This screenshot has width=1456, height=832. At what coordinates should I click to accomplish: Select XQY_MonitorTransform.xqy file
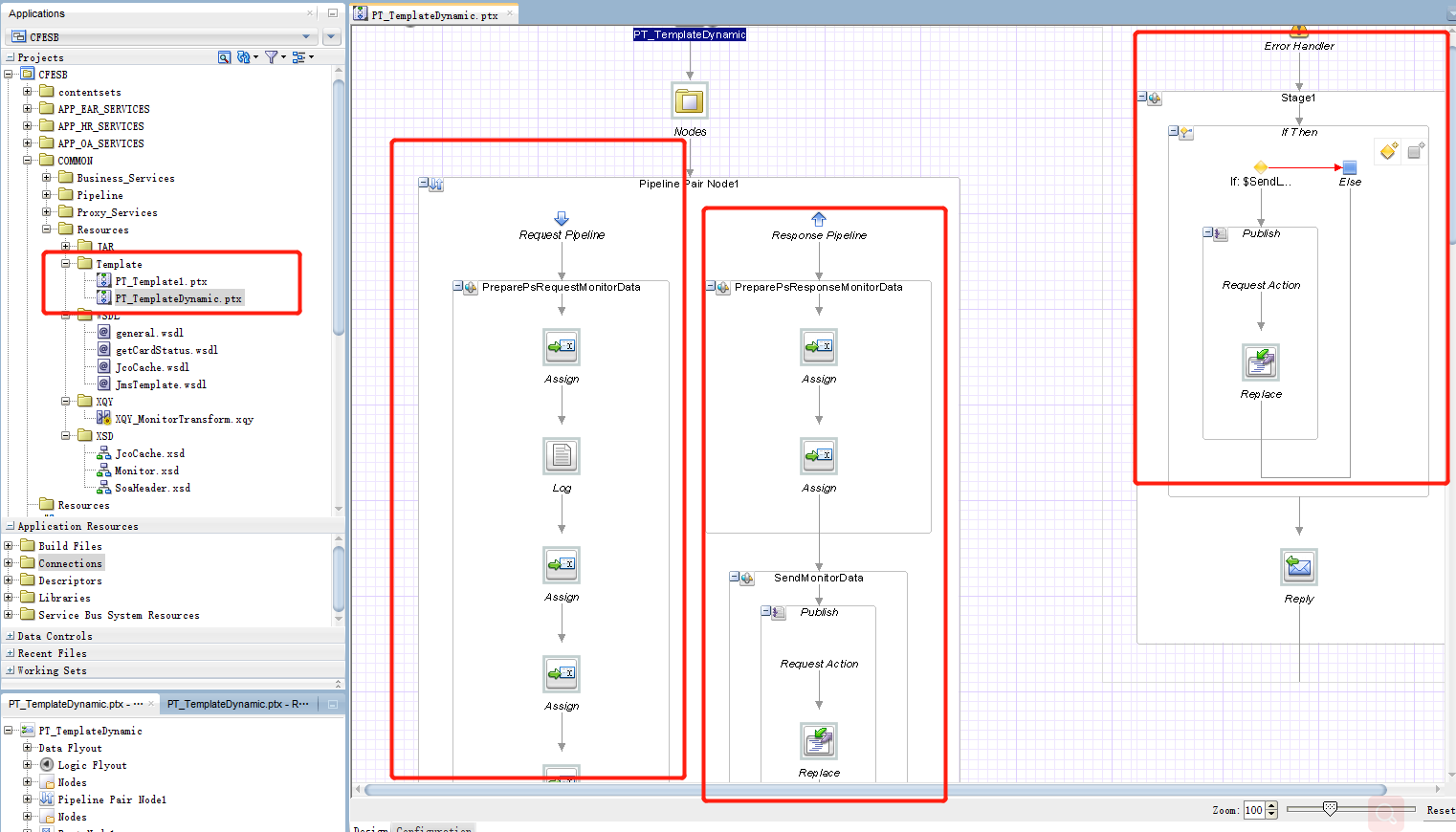pos(184,419)
